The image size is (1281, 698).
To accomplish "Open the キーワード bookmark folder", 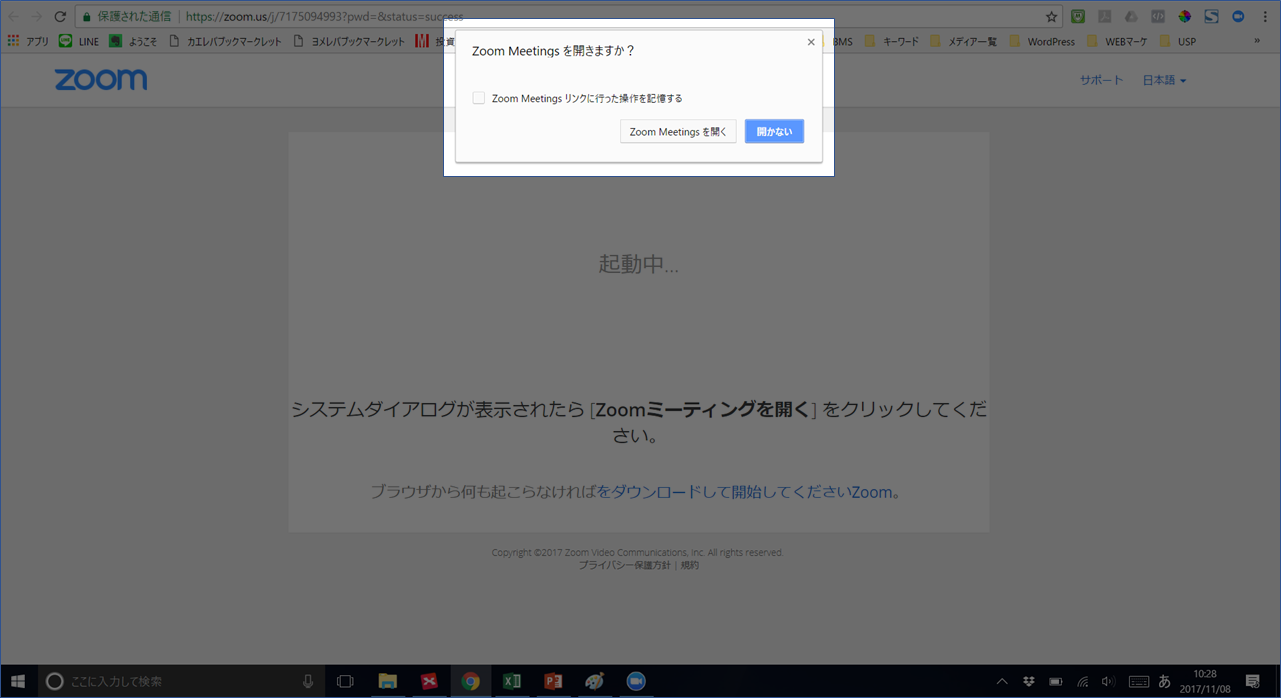I will [x=891, y=41].
